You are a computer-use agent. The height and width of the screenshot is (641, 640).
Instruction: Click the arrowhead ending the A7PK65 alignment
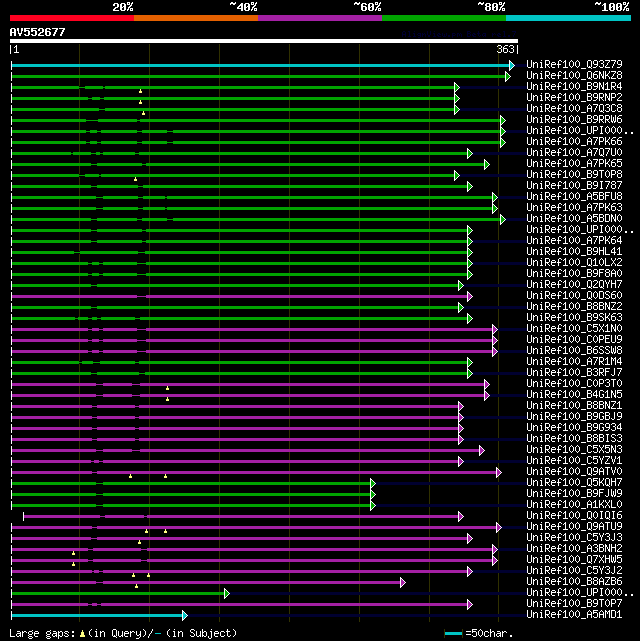[486, 165]
